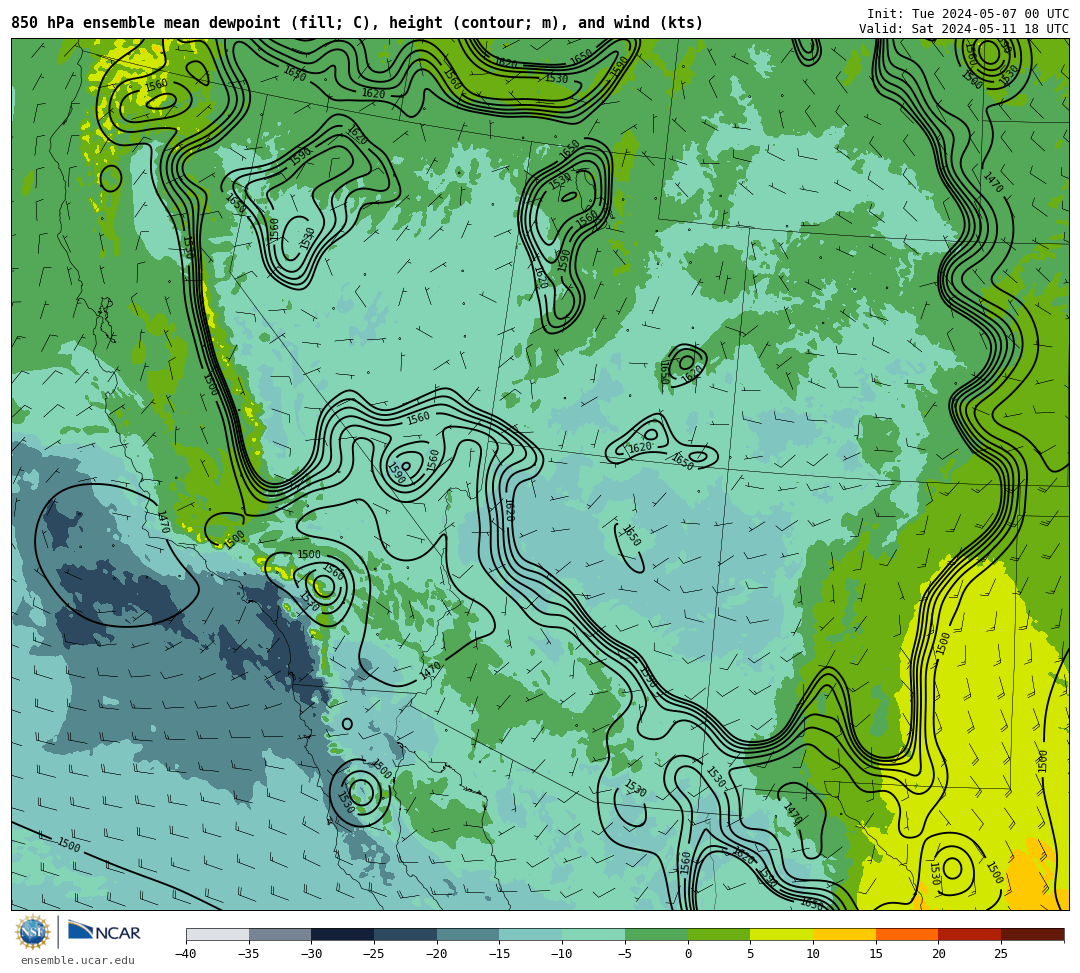The height and width of the screenshot is (973, 1080).
Task: Select the yellow 5 to 10 colorbar segment
Action: (781, 934)
